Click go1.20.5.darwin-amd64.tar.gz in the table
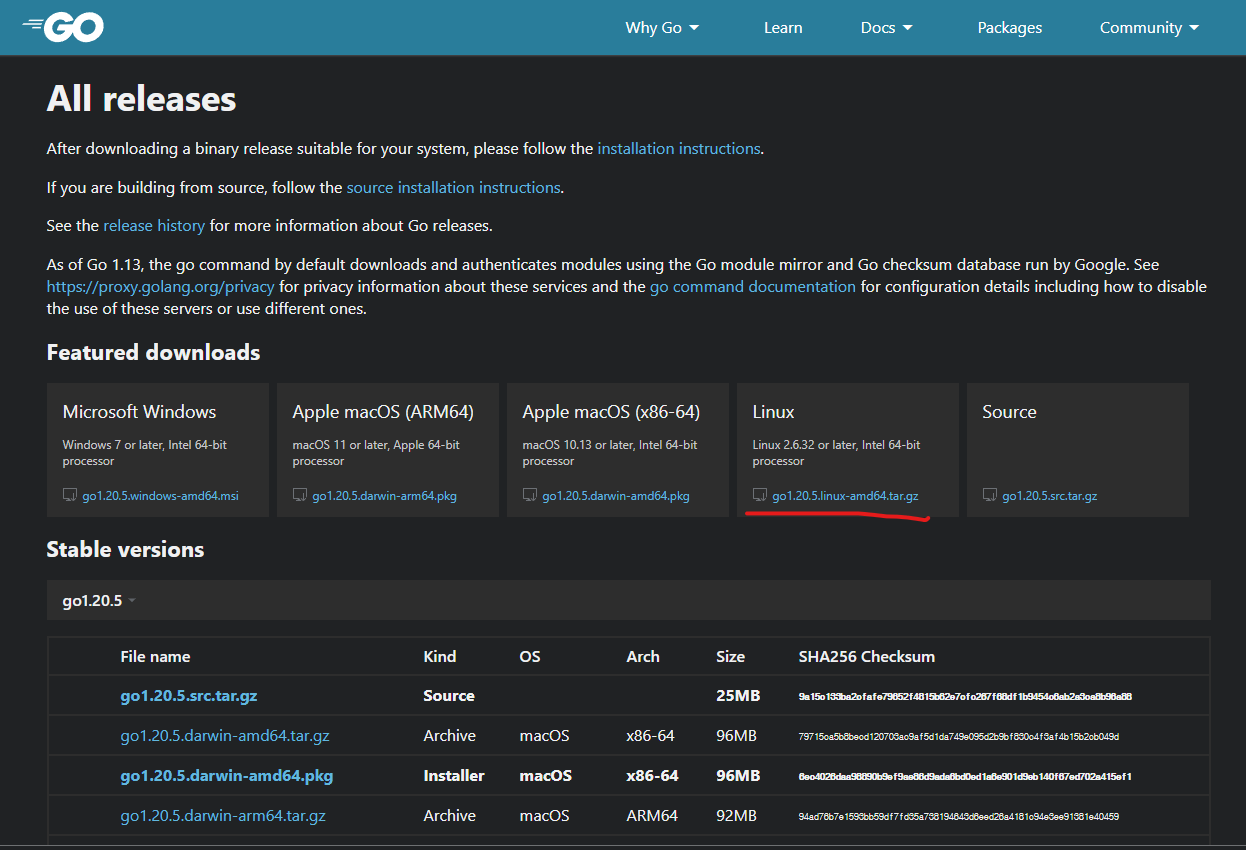Image resolution: width=1246 pixels, height=850 pixels. point(225,736)
